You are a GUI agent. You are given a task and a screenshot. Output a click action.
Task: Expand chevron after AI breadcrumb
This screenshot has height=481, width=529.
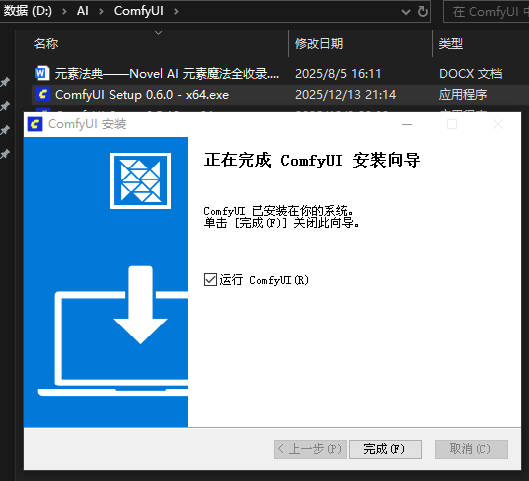[x=101, y=12]
